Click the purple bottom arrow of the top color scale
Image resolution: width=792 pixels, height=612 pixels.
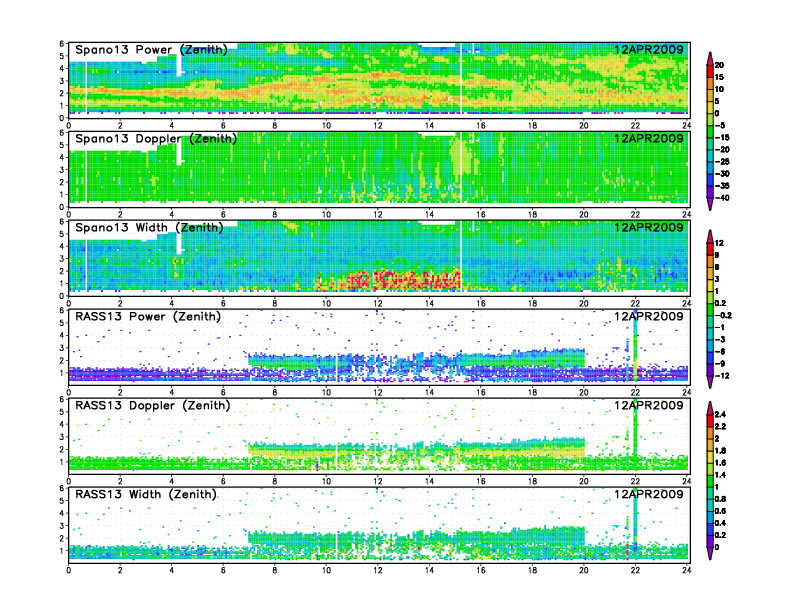tap(710, 205)
